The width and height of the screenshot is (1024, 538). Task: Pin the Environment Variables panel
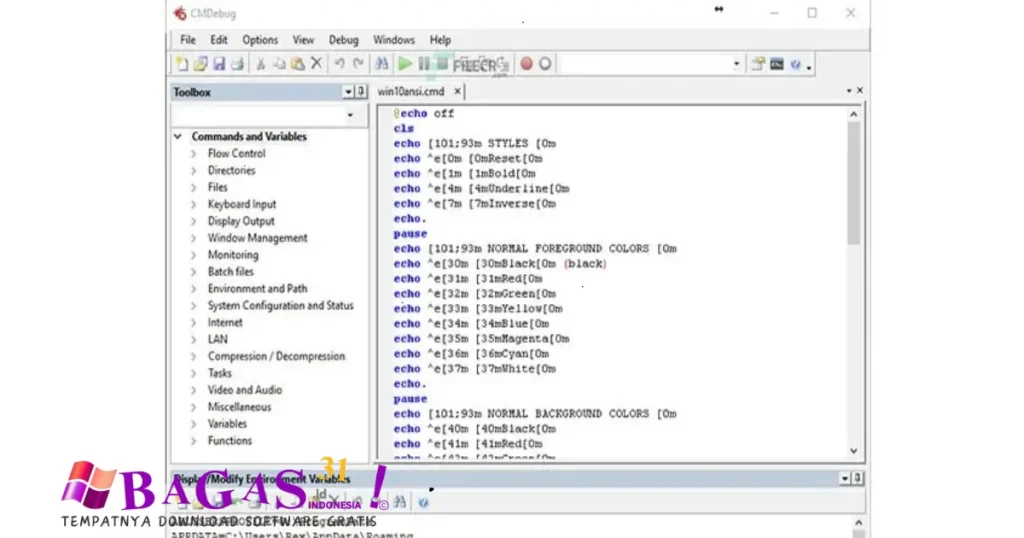point(857,479)
